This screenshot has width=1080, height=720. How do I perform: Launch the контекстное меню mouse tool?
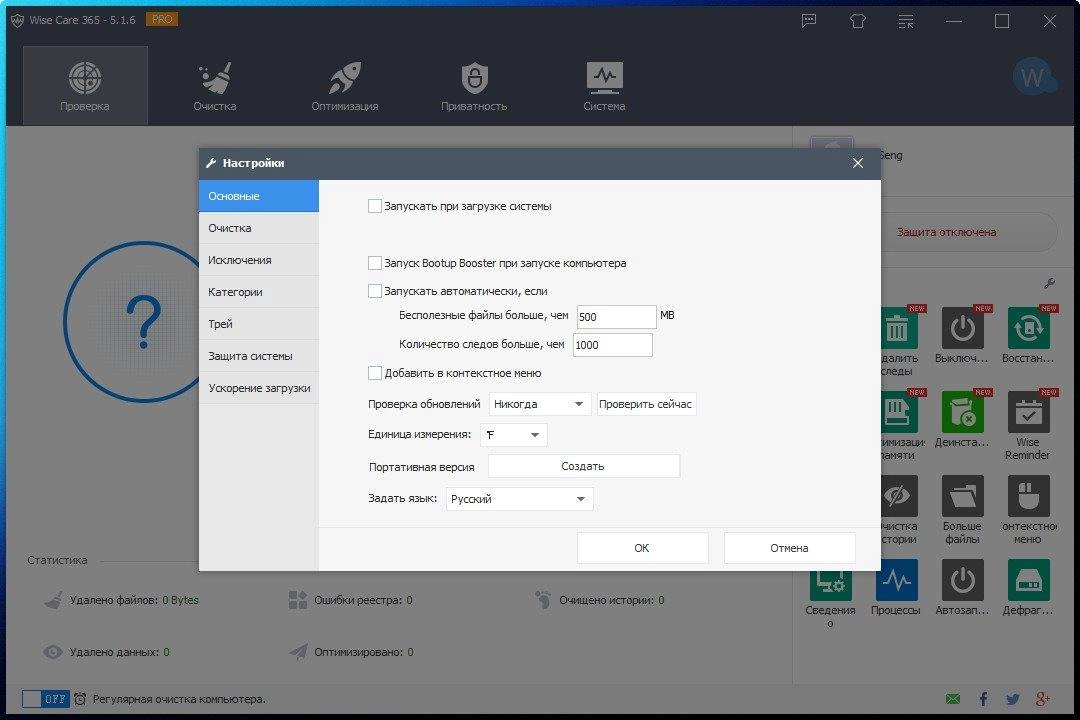coord(1028,510)
